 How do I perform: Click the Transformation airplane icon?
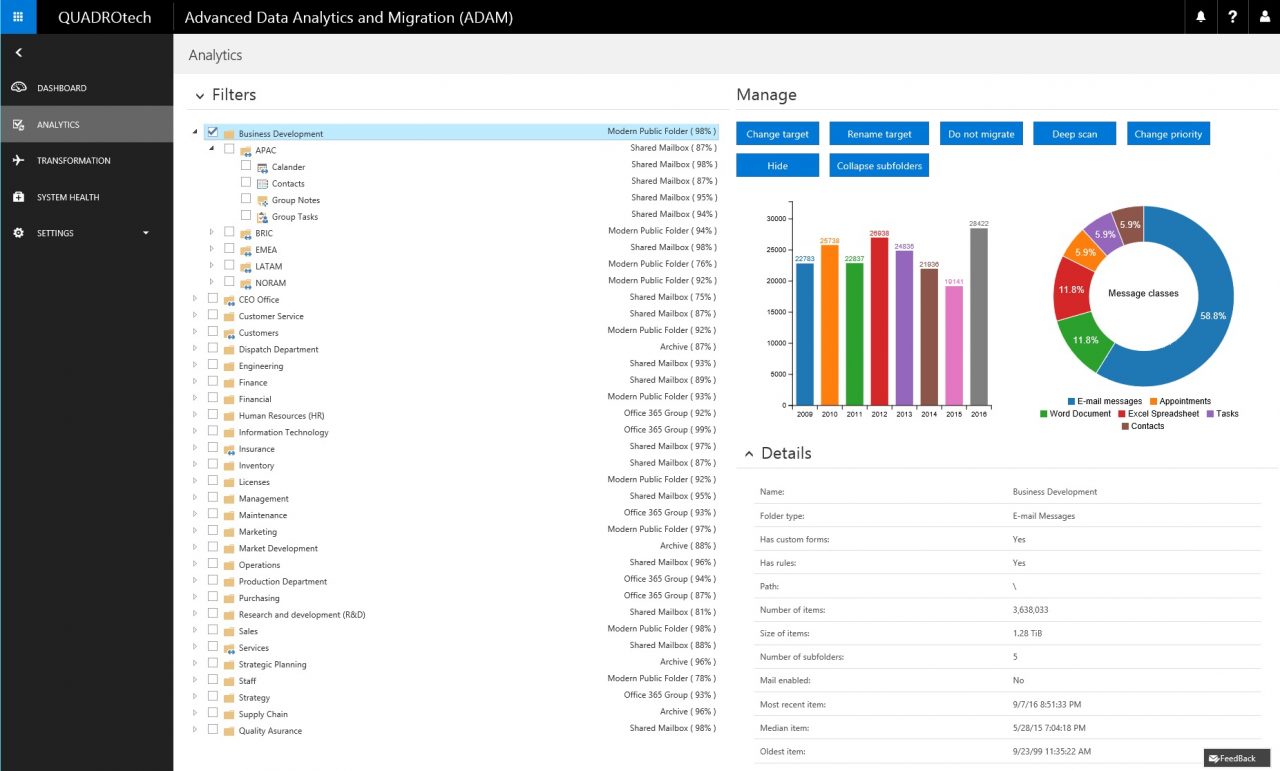tap(18, 161)
